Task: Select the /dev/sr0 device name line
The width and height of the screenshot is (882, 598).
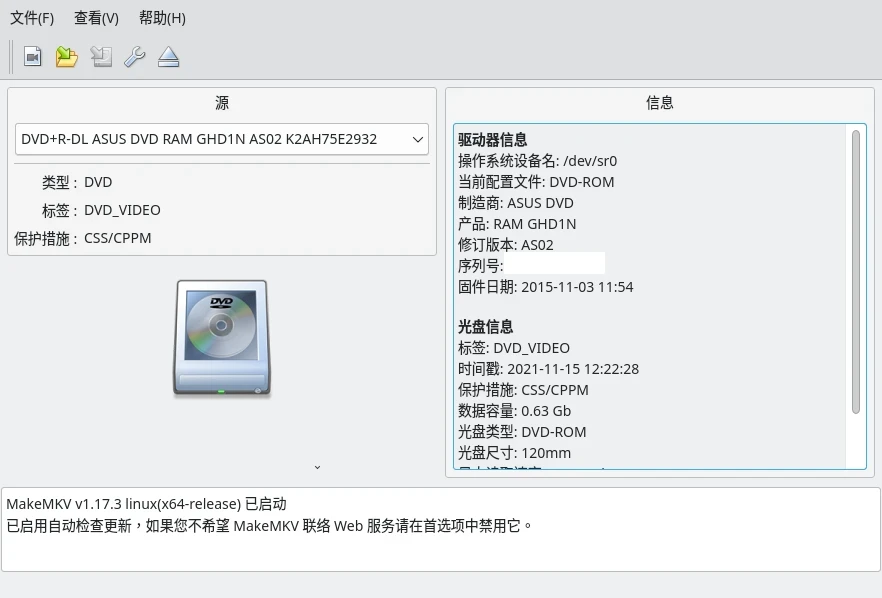Action: click(537, 161)
